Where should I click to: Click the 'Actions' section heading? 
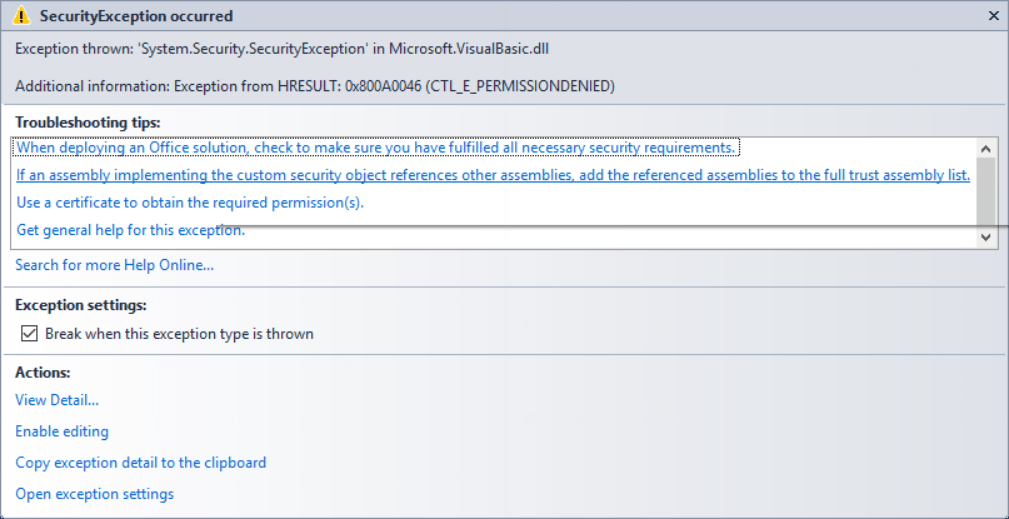click(x=43, y=372)
